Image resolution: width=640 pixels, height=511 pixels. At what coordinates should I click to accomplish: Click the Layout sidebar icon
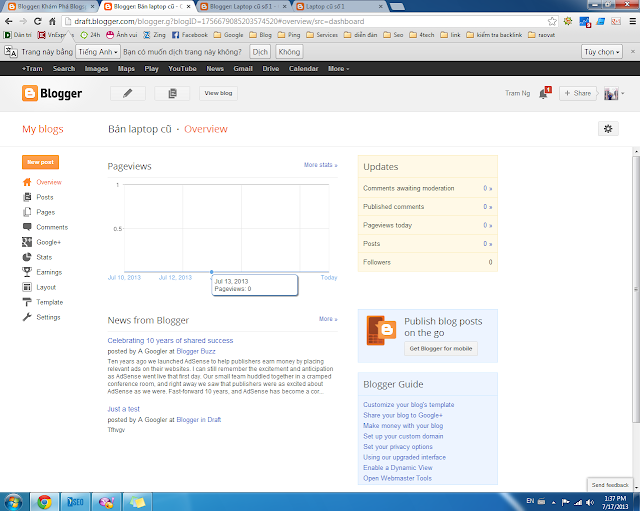coord(27,287)
